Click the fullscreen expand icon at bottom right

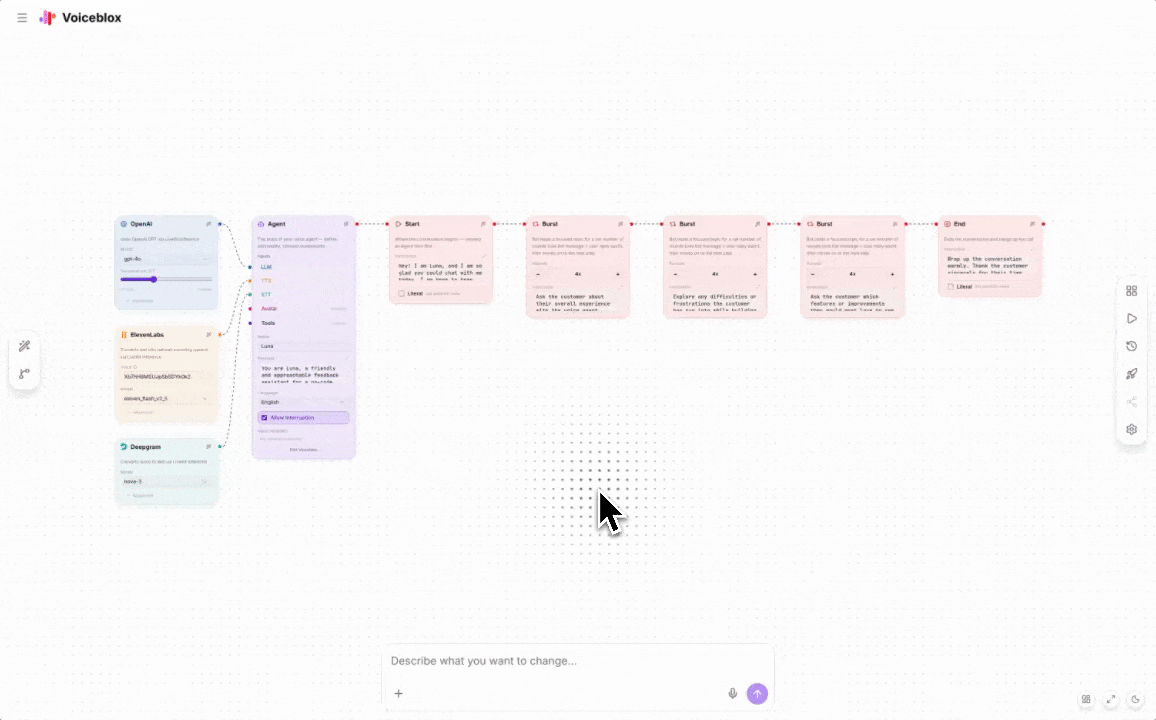[1111, 699]
